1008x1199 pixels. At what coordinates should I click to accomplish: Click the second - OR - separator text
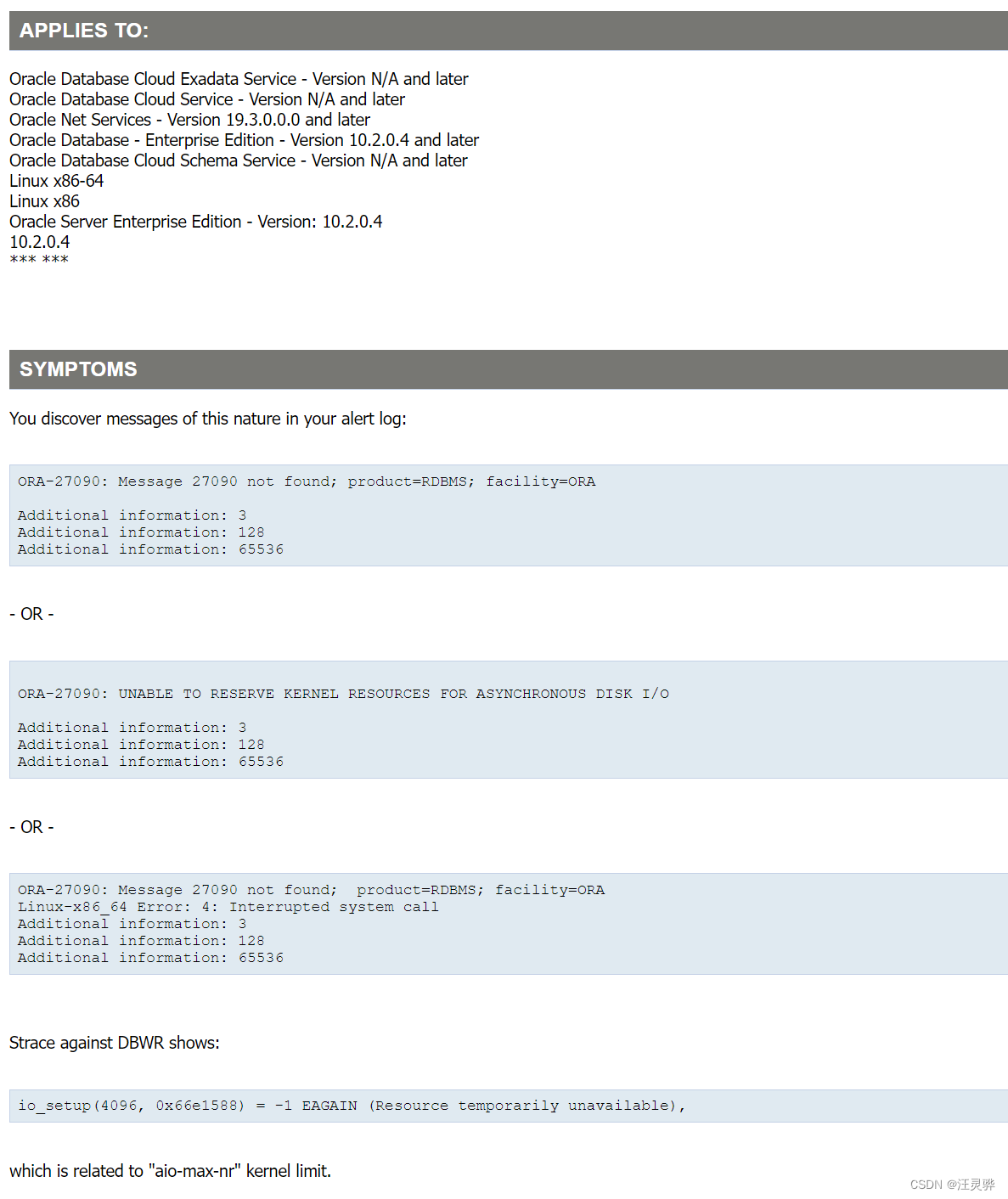[31, 826]
